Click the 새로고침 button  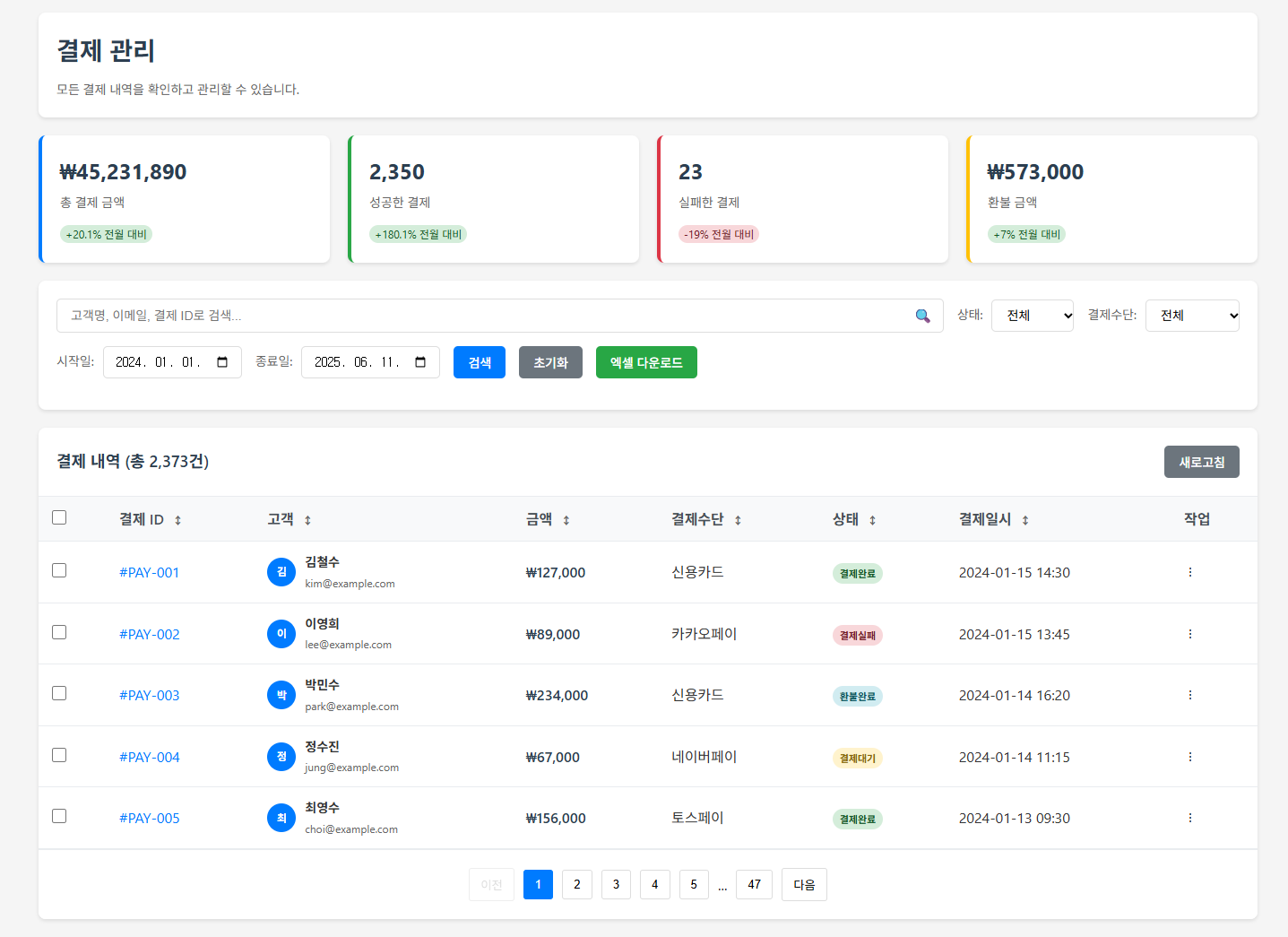tap(1202, 462)
